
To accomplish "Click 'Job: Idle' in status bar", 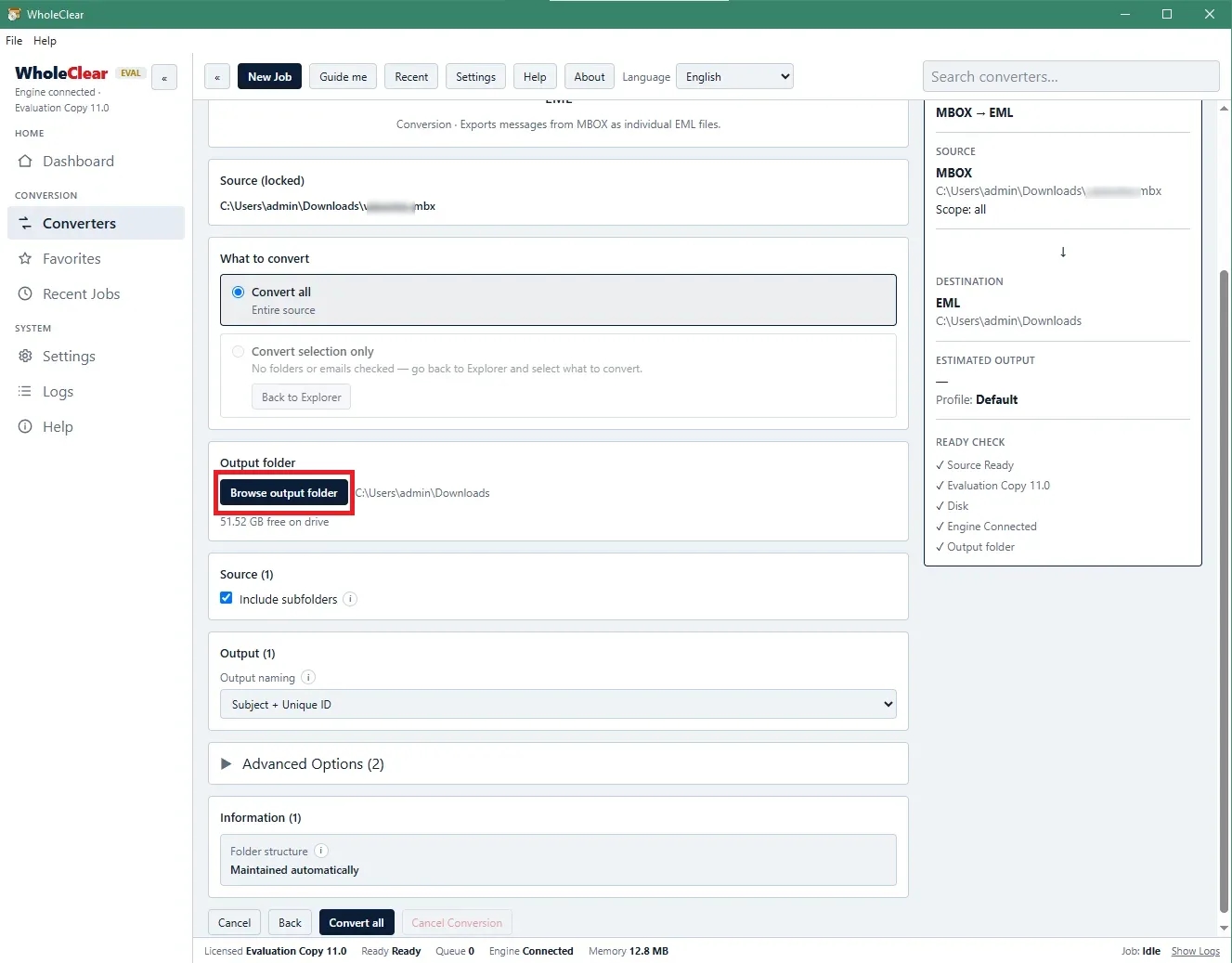I will pyautogui.click(x=1141, y=951).
